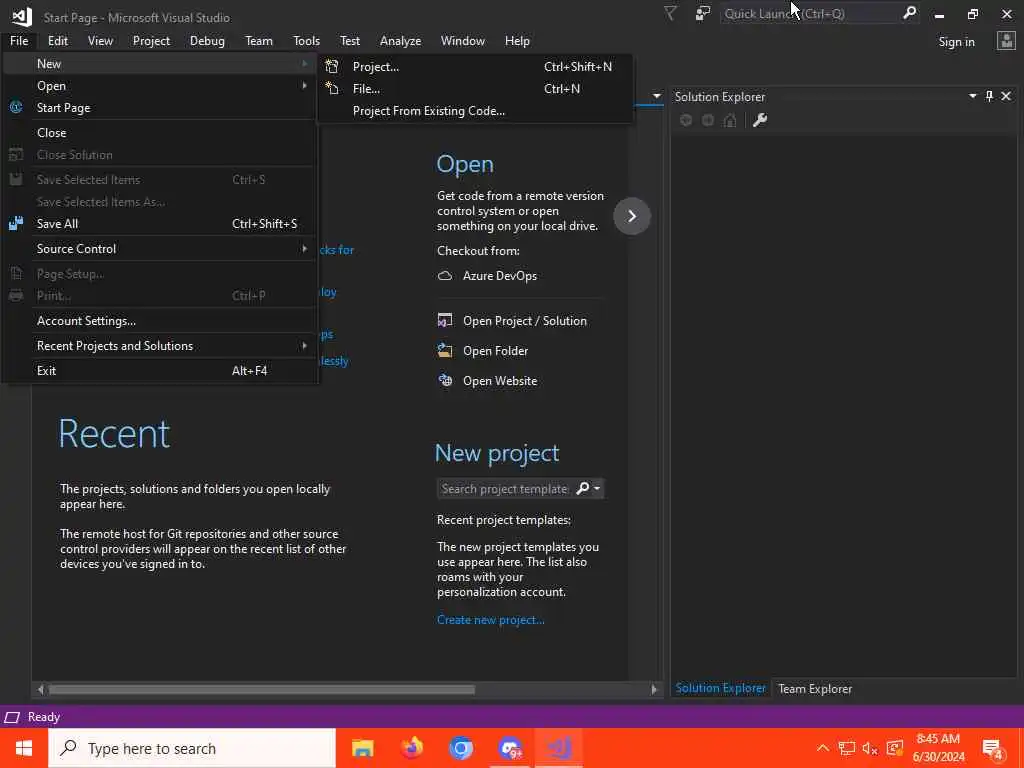Viewport: 1024px width, 768px height.
Task: Click the Solution Explorer Back arrow icon
Action: tap(686, 120)
